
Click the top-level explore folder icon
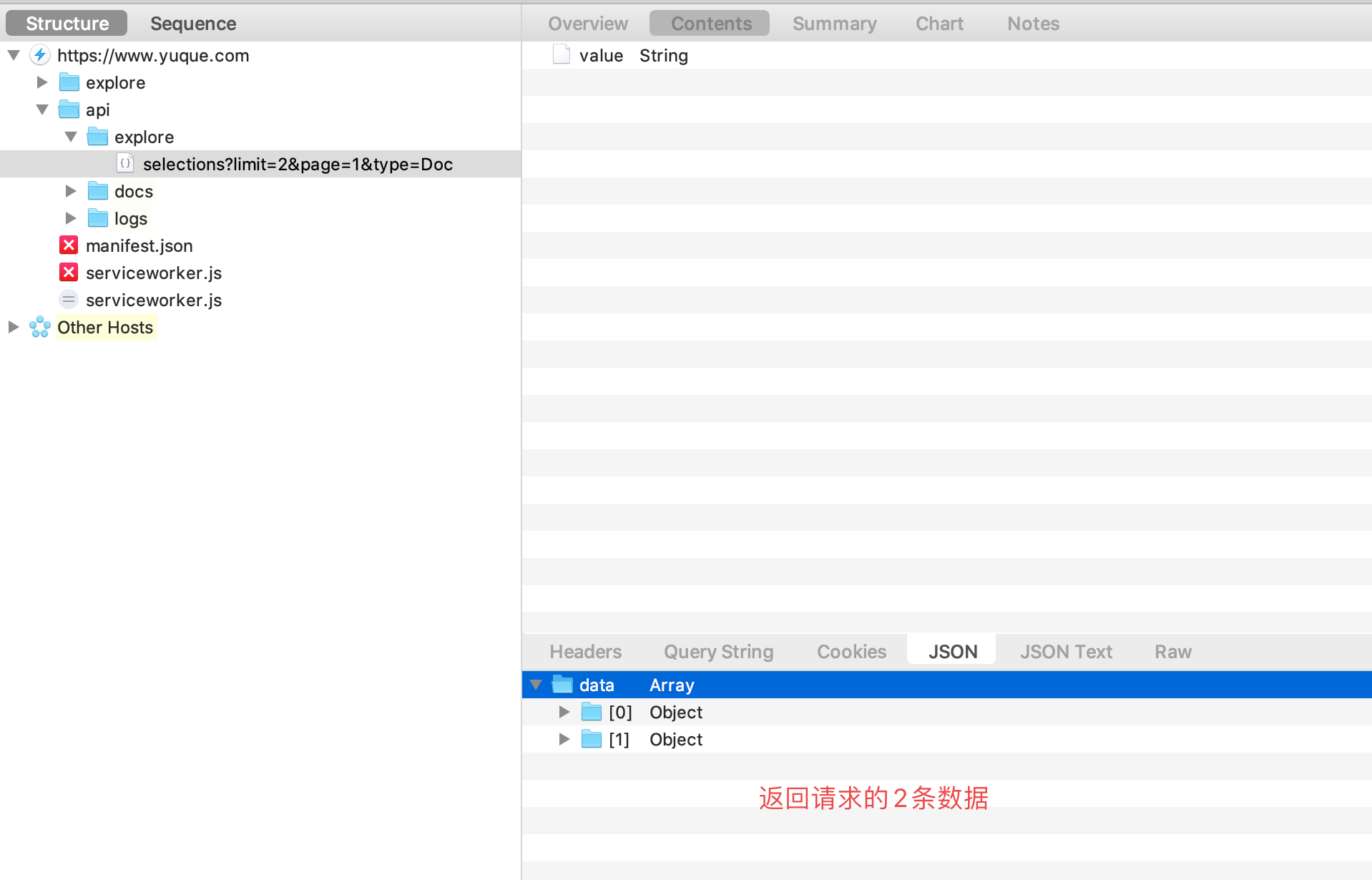pos(69,82)
